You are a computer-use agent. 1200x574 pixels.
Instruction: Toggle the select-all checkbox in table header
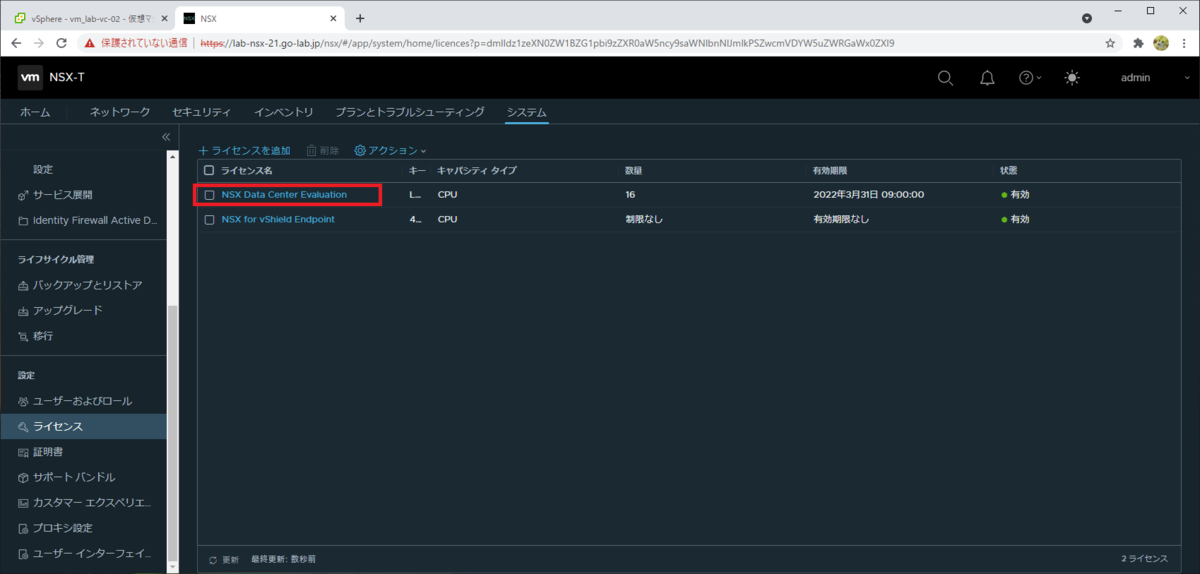coord(209,171)
